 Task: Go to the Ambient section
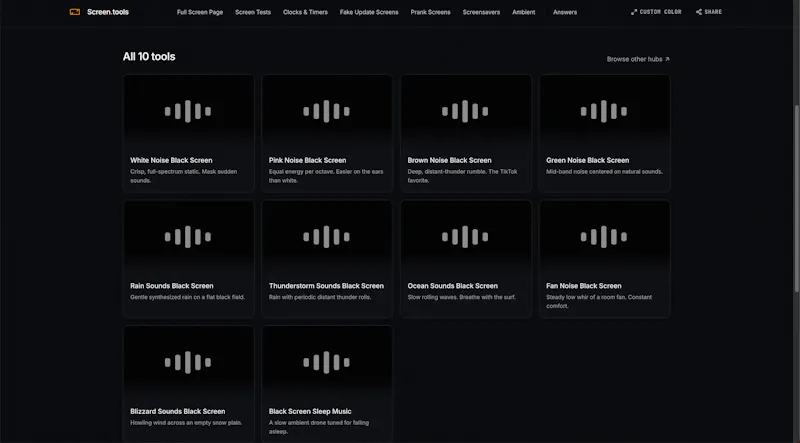click(x=523, y=12)
